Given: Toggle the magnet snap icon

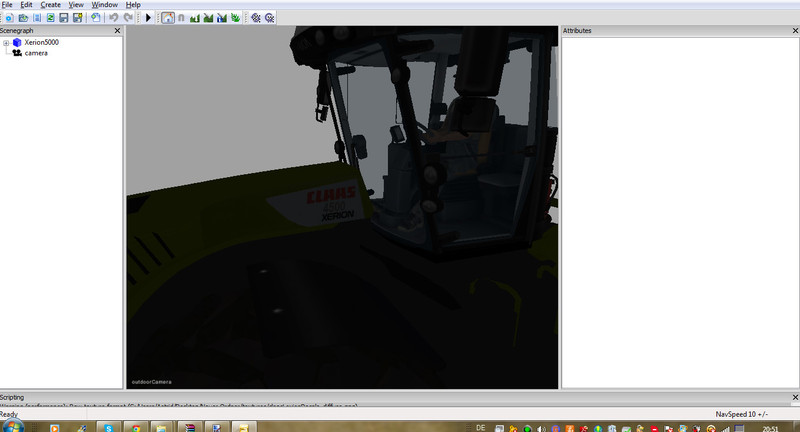Looking at the screenshot, I should (181, 18).
